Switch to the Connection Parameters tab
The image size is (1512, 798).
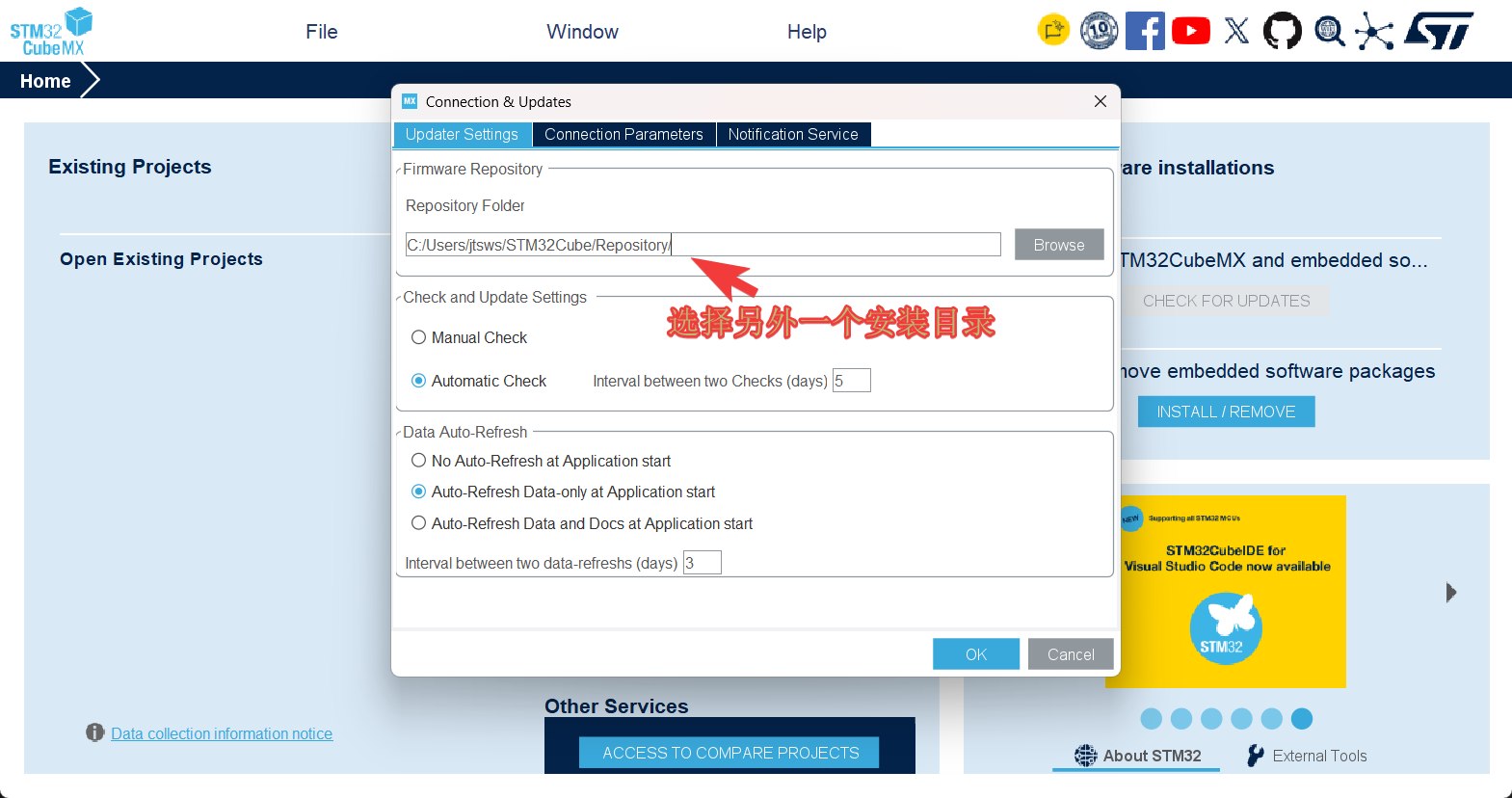623,135
